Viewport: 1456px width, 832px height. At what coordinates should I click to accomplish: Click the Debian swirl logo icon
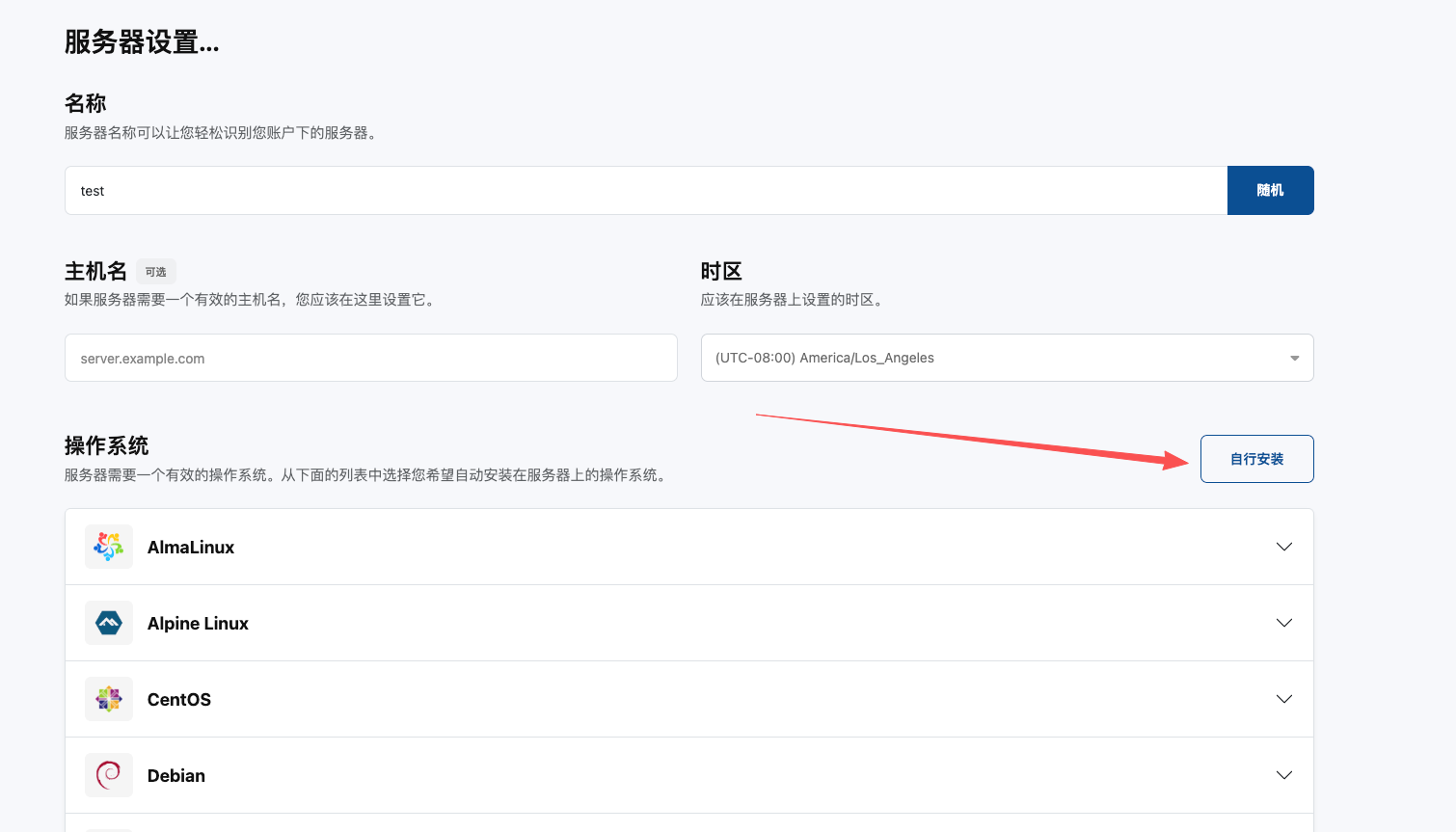tap(109, 775)
